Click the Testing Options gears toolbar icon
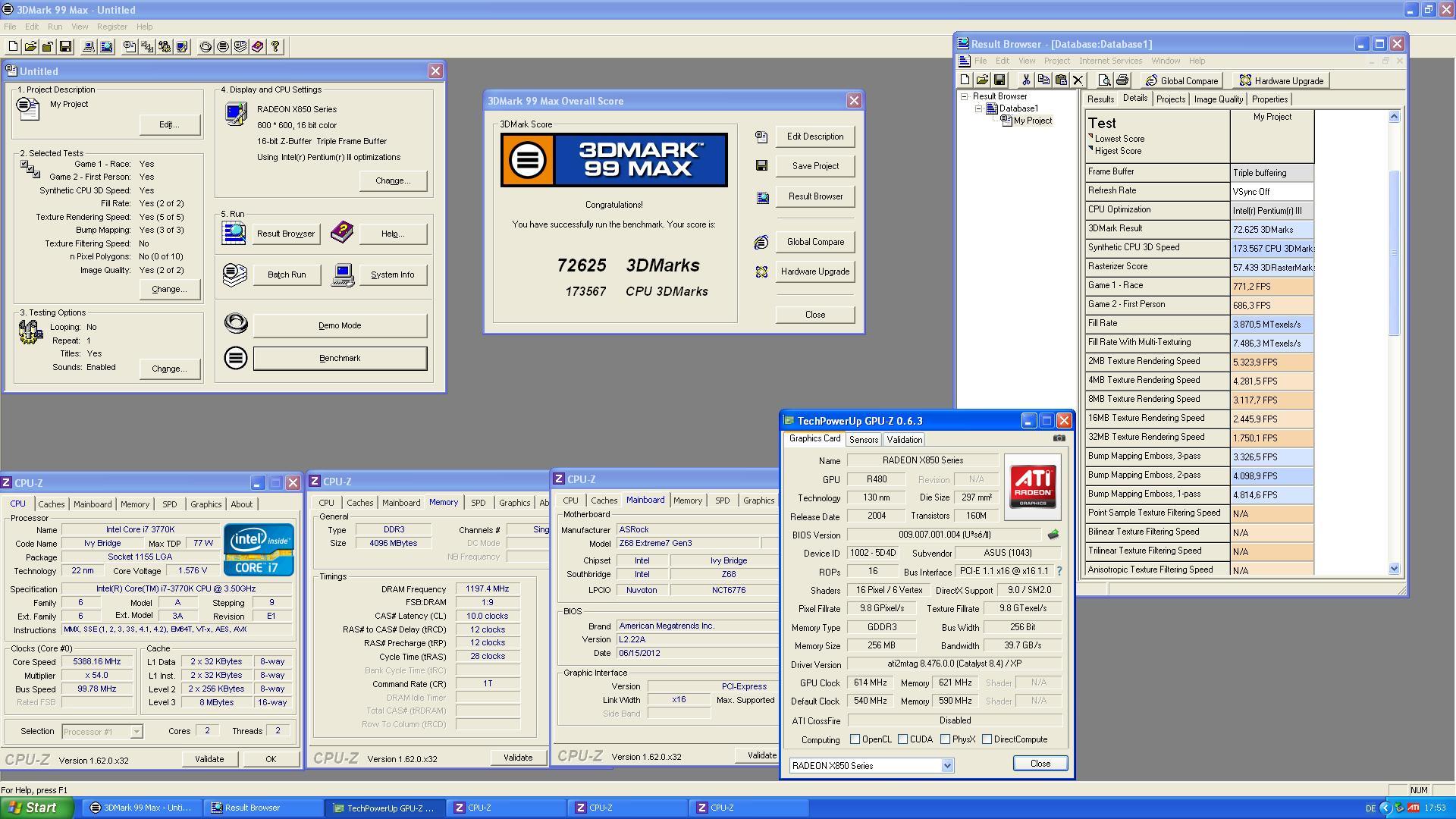 [x=165, y=47]
